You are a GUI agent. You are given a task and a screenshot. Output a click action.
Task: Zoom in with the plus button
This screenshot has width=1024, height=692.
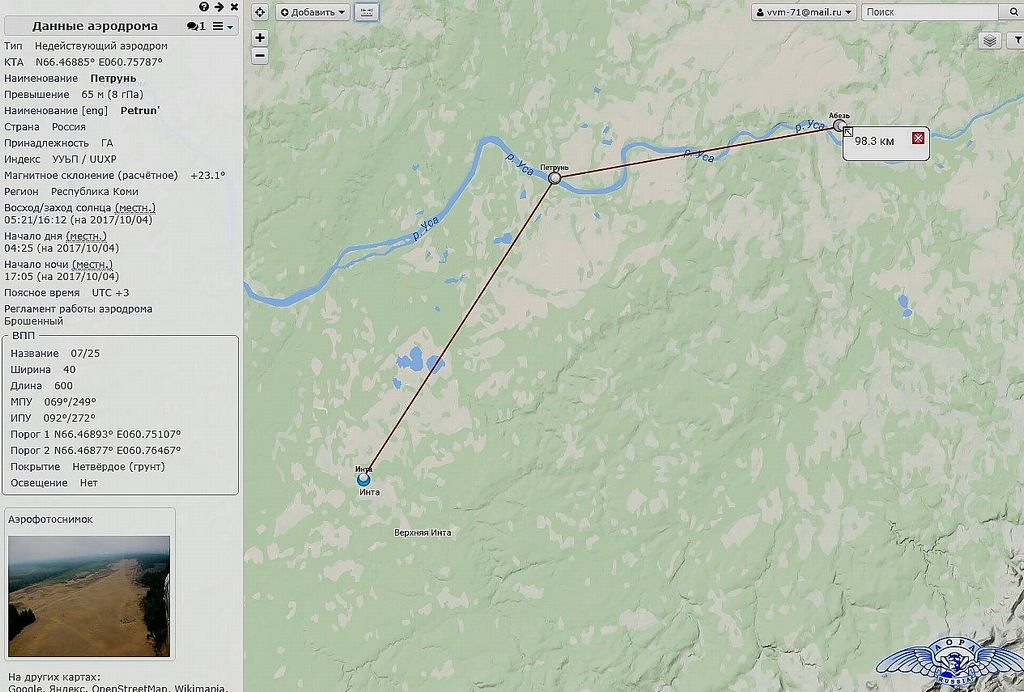260,38
